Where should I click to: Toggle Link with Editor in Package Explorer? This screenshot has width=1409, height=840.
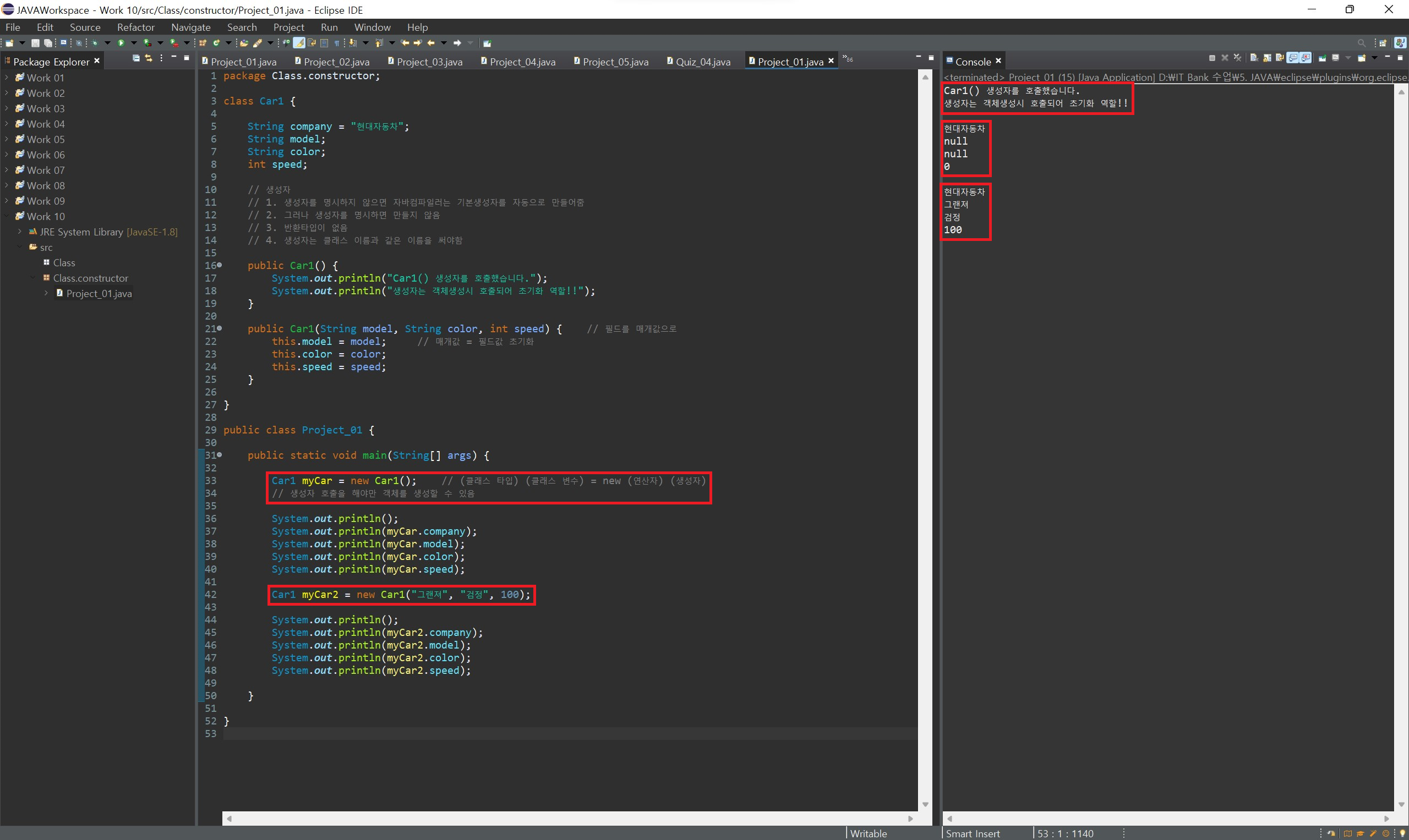click(x=149, y=58)
